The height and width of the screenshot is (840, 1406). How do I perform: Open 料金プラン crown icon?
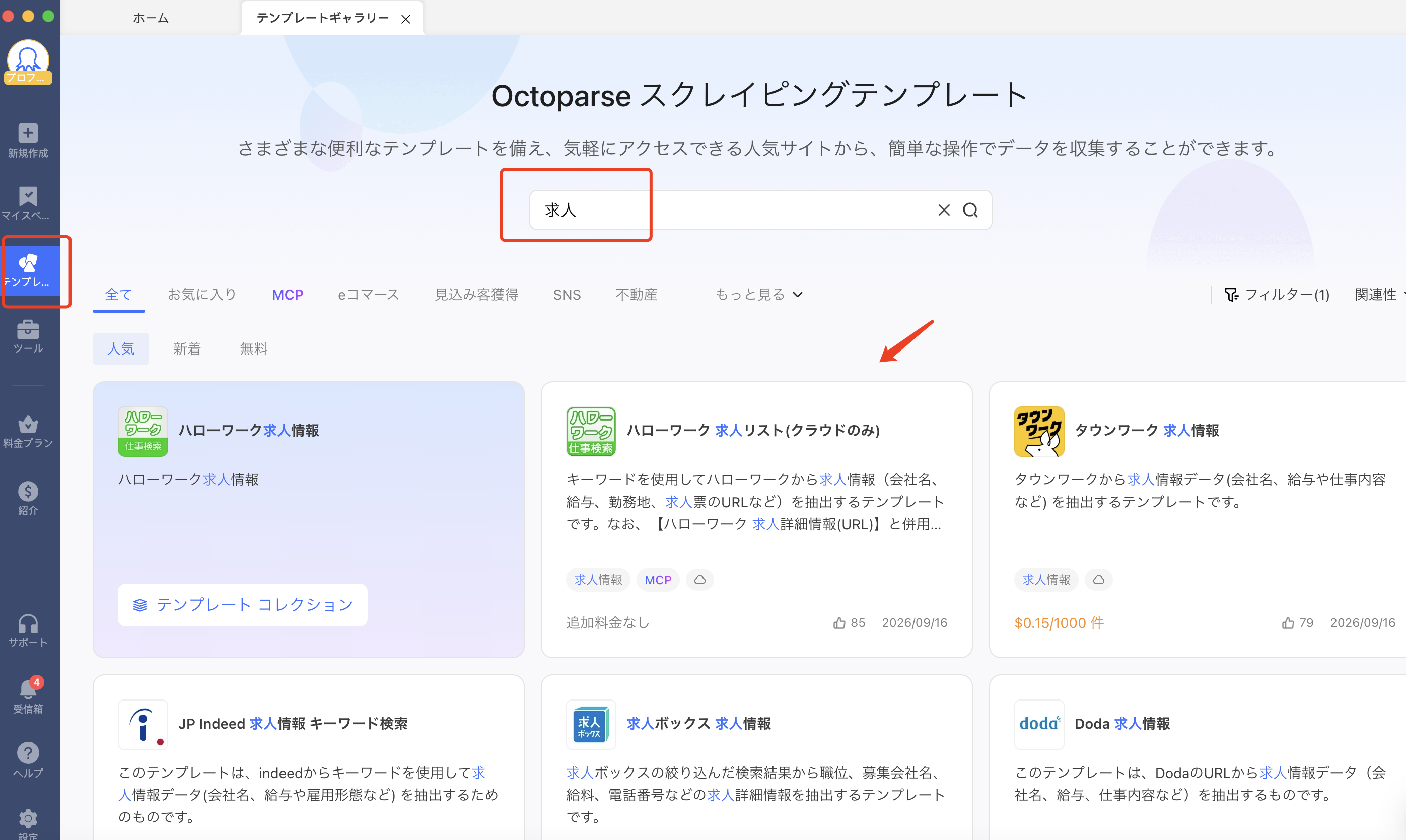tap(28, 424)
